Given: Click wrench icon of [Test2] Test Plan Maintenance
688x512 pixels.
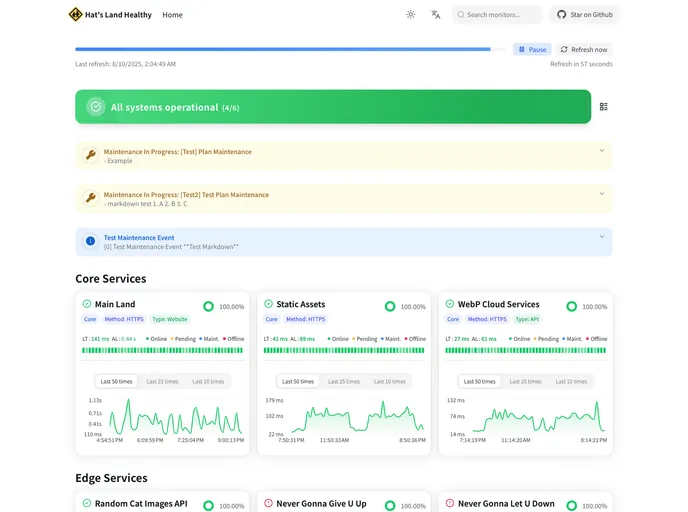Looking at the screenshot, I should pyautogui.click(x=91, y=198).
